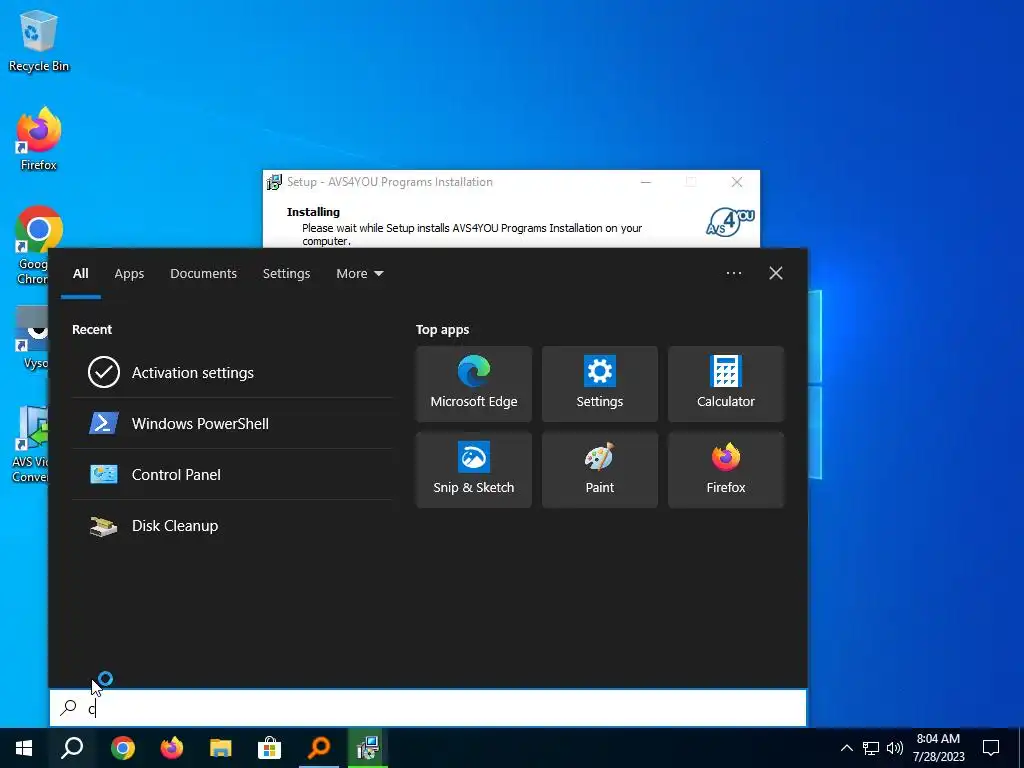
Task: Launch Calculator from Top apps
Action: click(x=726, y=384)
